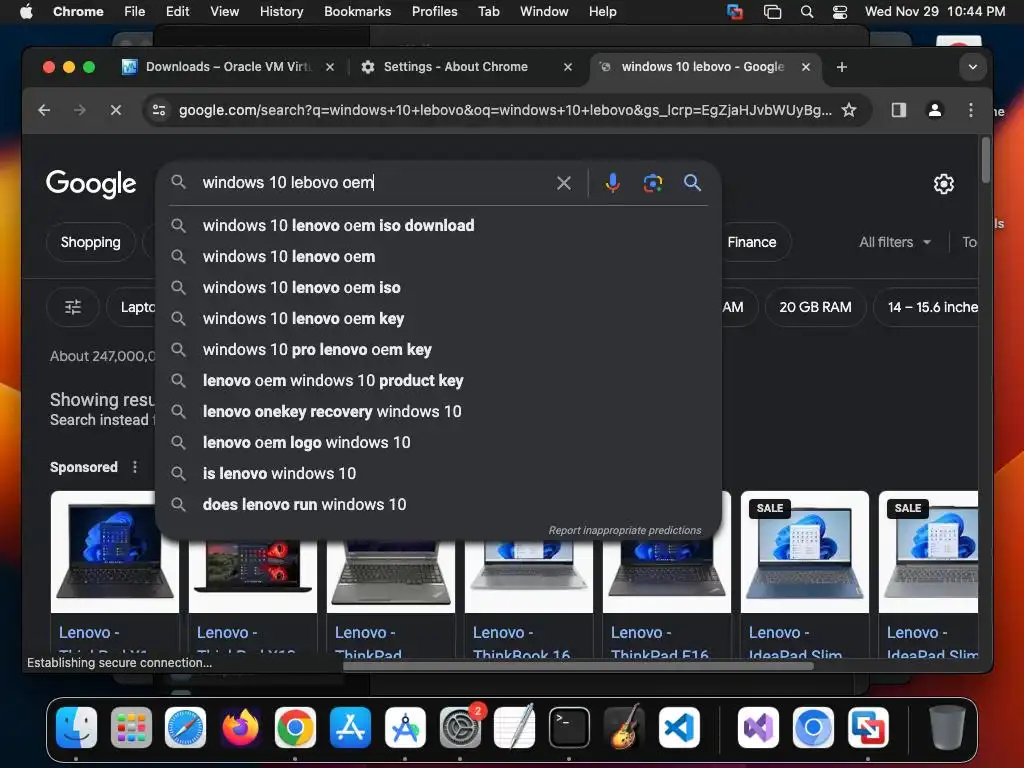Open sponsored ads options three-dot icon

pos(135,467)
